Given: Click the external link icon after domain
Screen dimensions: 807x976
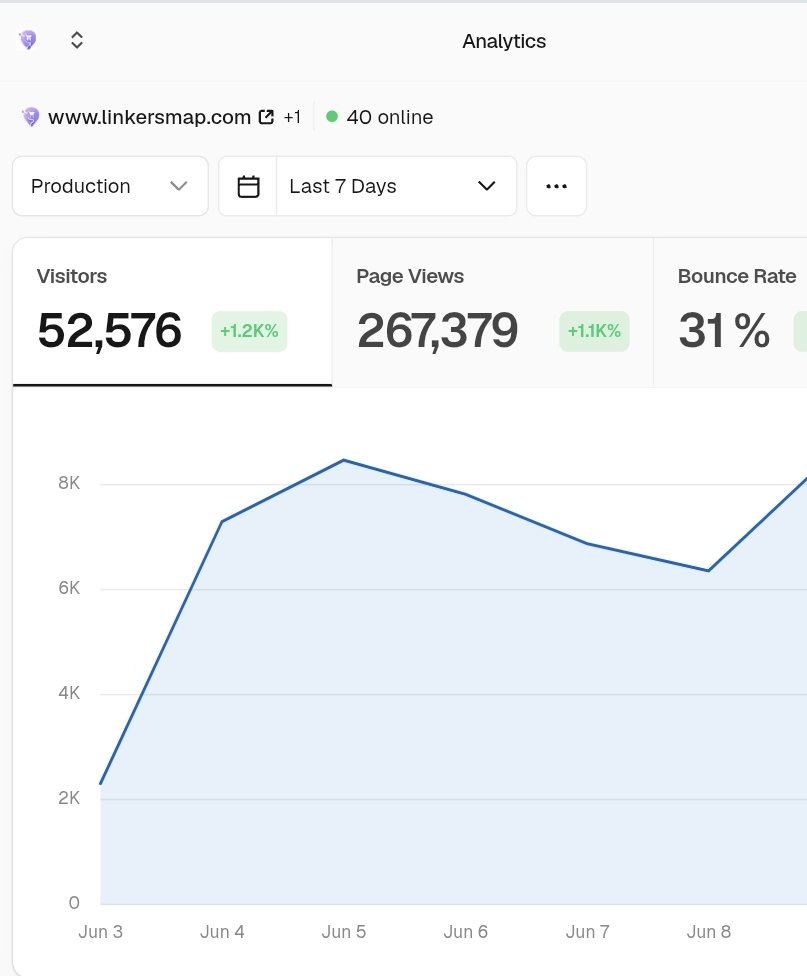Looking at the screenshot, I should click(267, 116).
